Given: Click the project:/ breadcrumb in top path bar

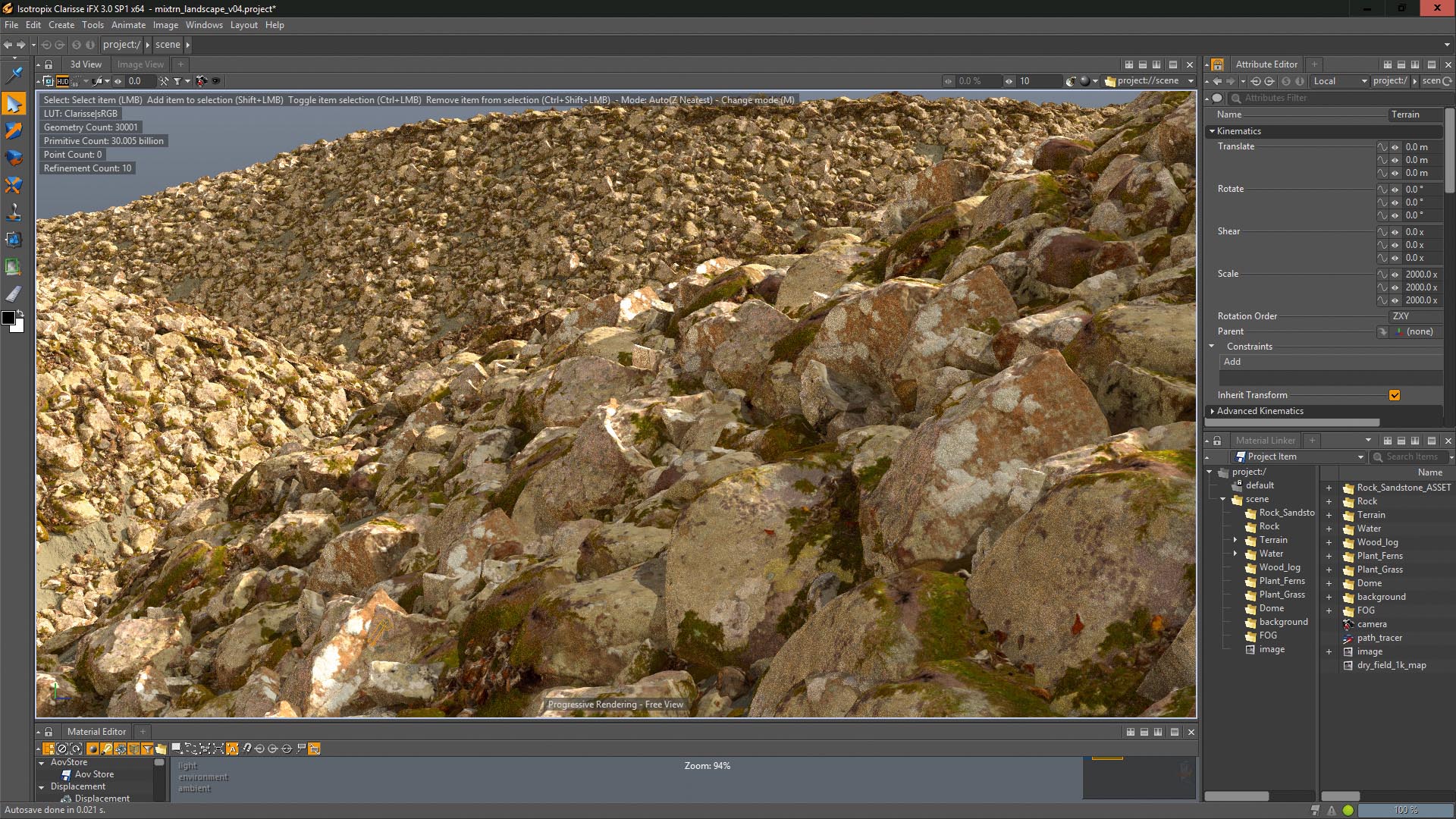Looking at the screenshot, I should coord(121,45).
